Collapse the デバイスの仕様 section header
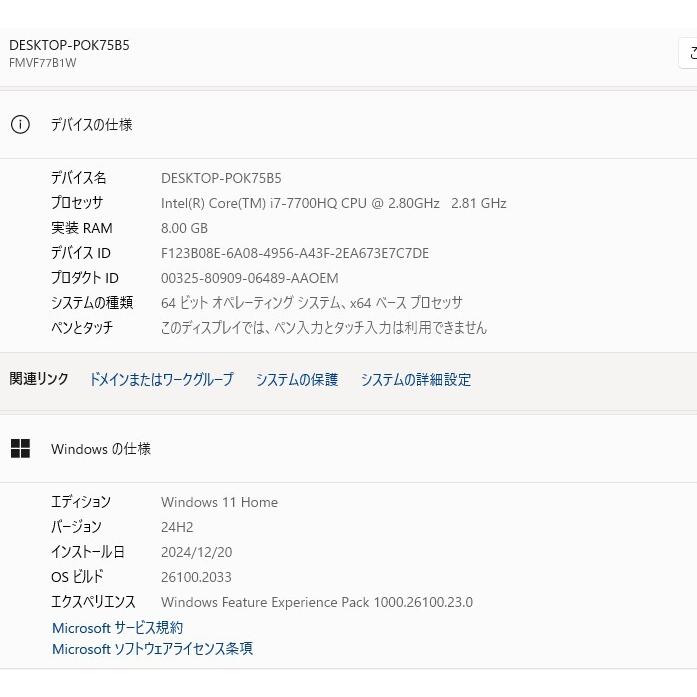 click(350, 125)
